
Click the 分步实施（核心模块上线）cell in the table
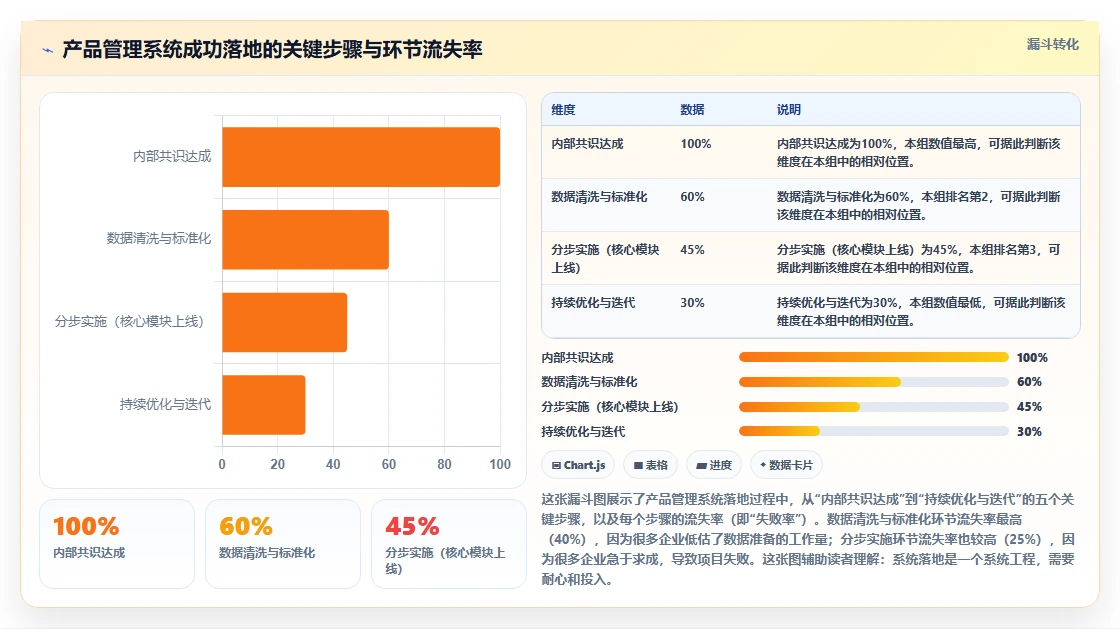(605, 258)
